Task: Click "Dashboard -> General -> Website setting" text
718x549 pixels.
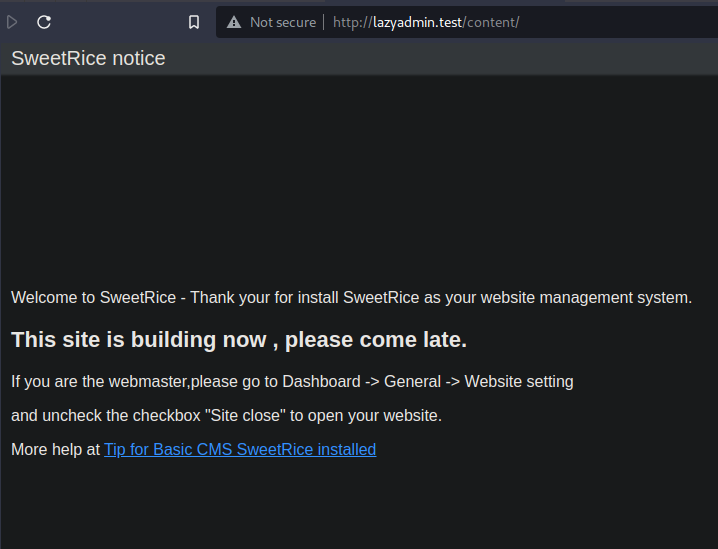Action: [428, 381]
